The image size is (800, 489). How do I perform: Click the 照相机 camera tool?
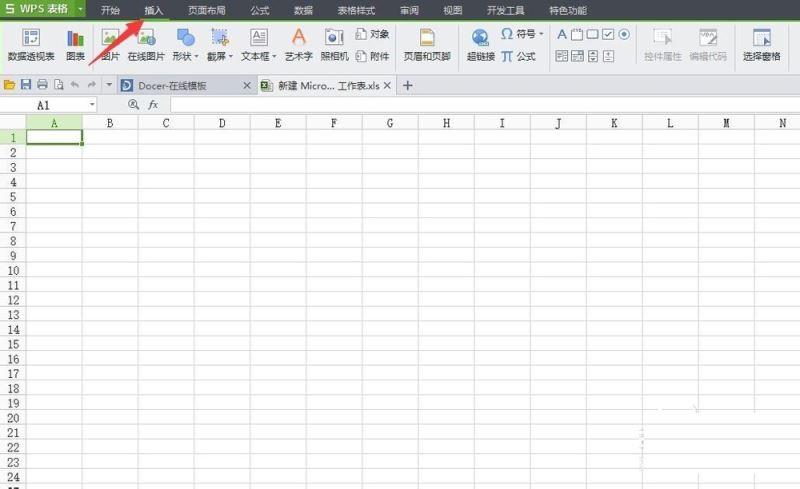333,45
